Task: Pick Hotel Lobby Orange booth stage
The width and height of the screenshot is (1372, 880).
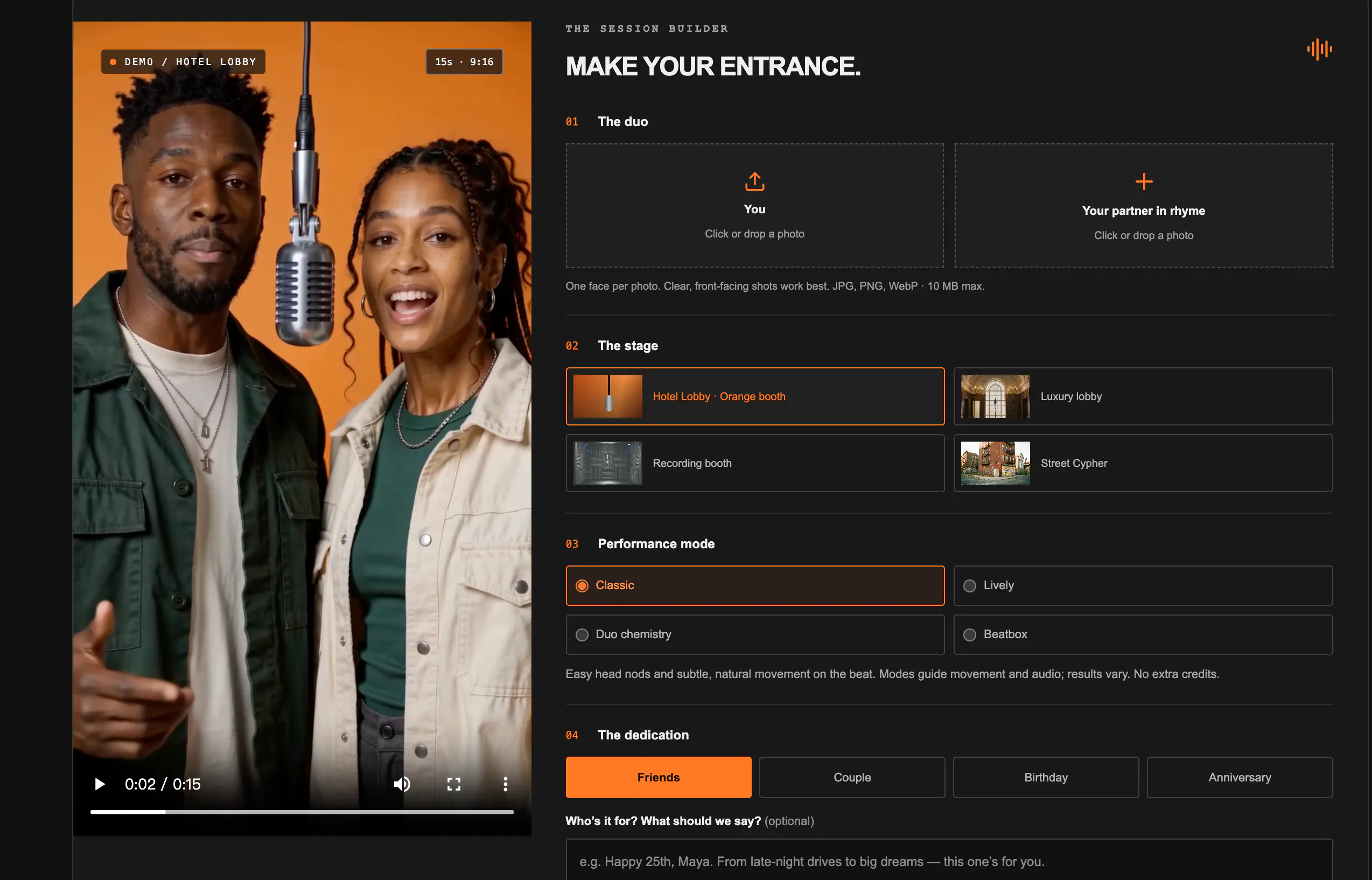Action: click(x=754, y=396)
